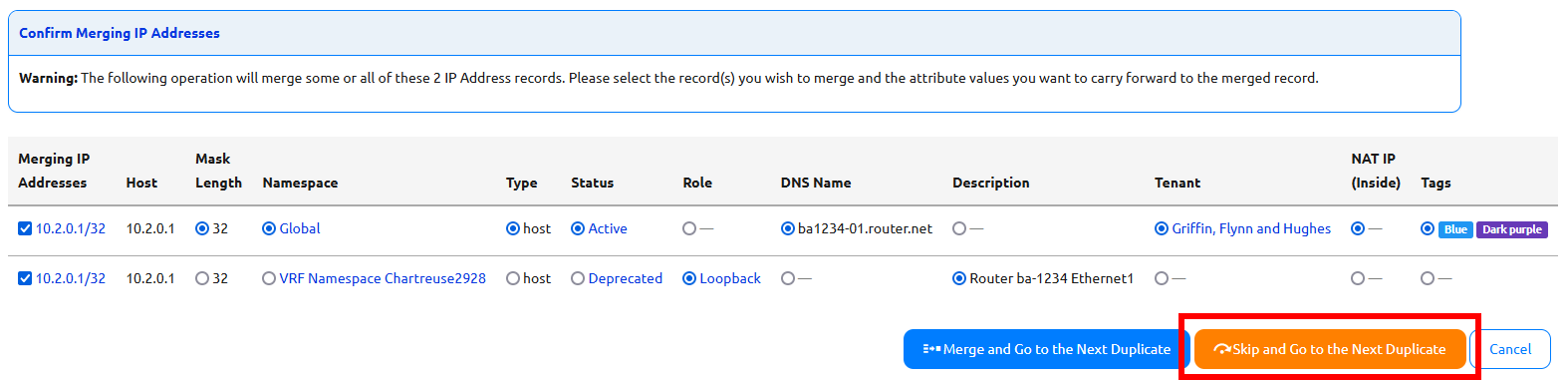Select Router ba-1234 Ethernet1 description radio

959,278
